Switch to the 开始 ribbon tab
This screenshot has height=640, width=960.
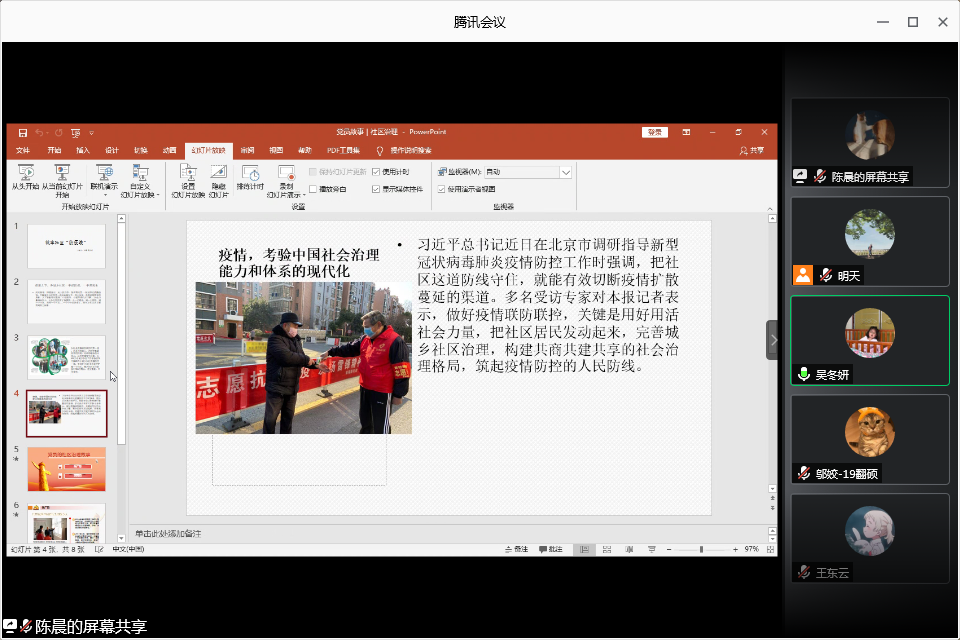[x=53, y=150]
